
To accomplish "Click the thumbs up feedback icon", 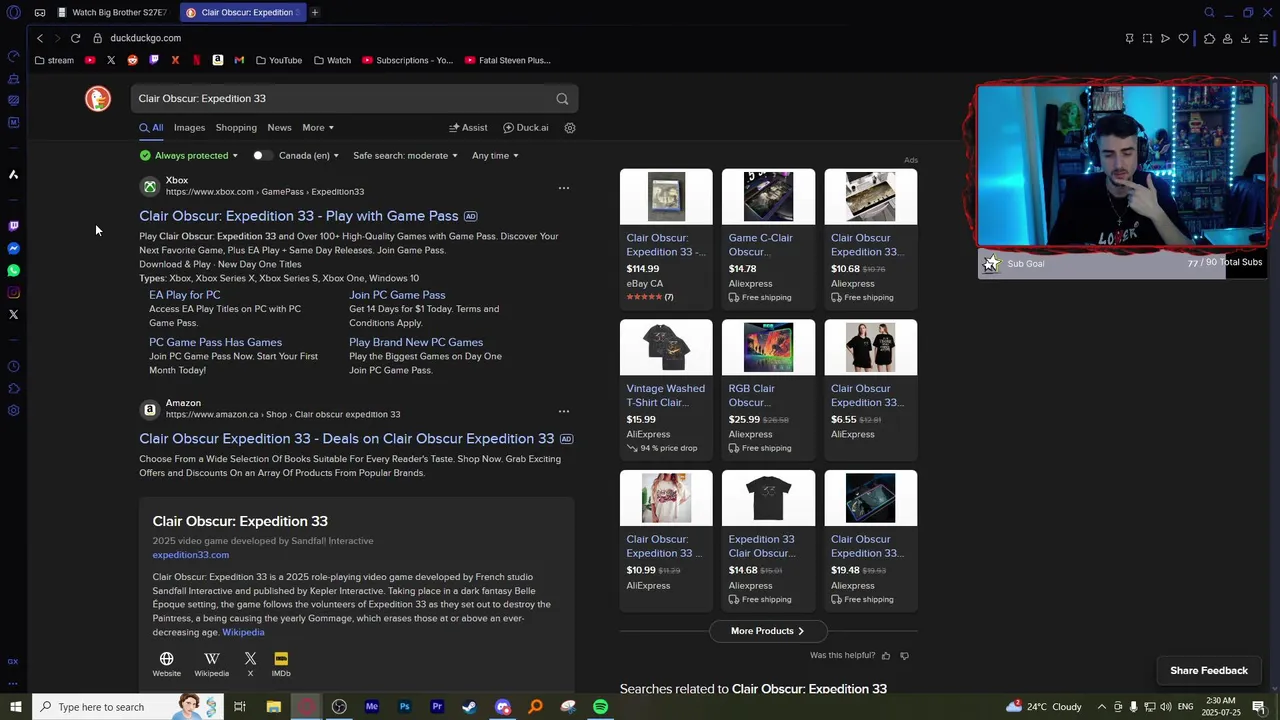I will coord(886,656).
